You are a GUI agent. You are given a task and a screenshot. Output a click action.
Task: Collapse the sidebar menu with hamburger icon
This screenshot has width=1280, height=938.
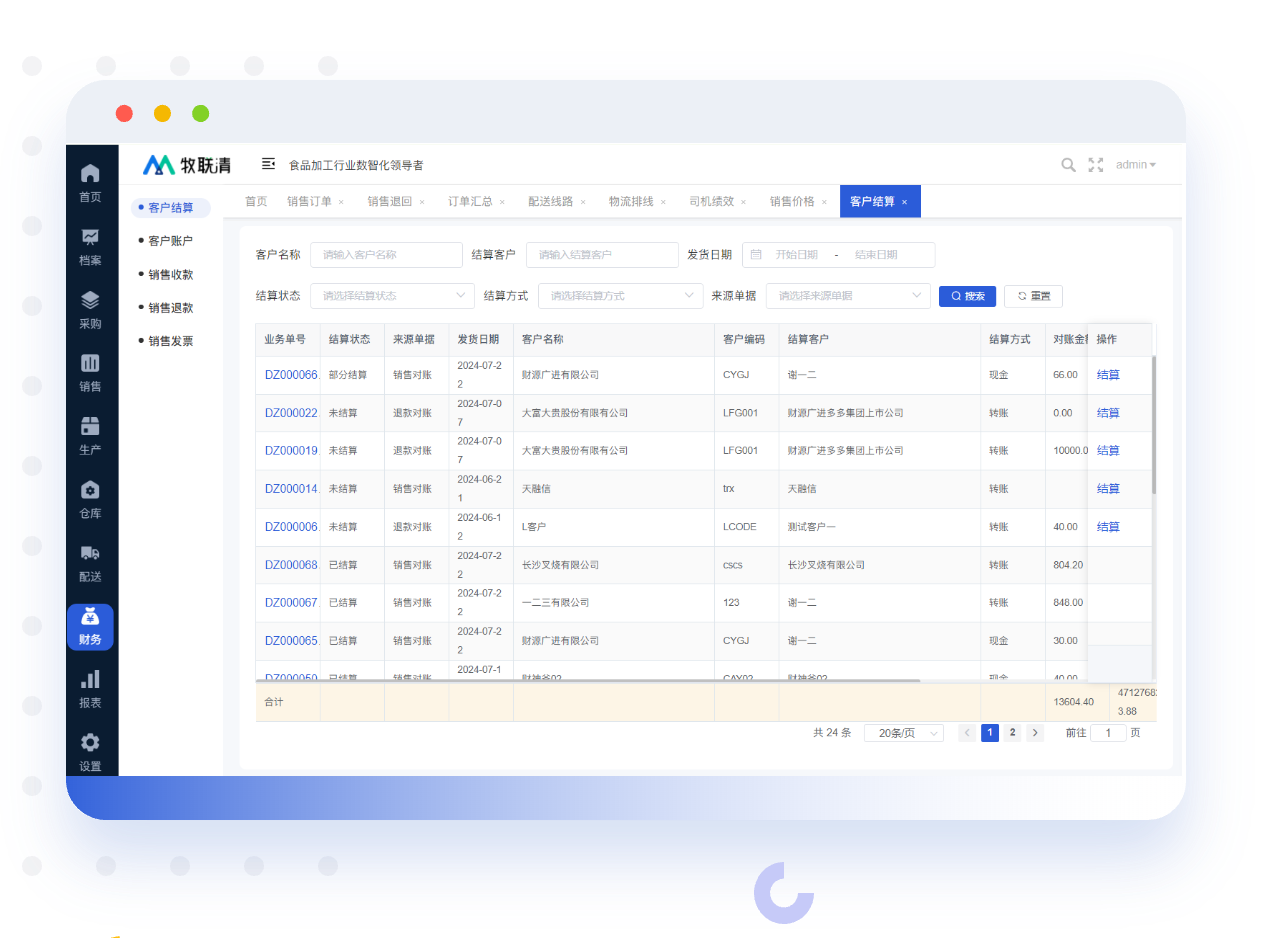268,164
